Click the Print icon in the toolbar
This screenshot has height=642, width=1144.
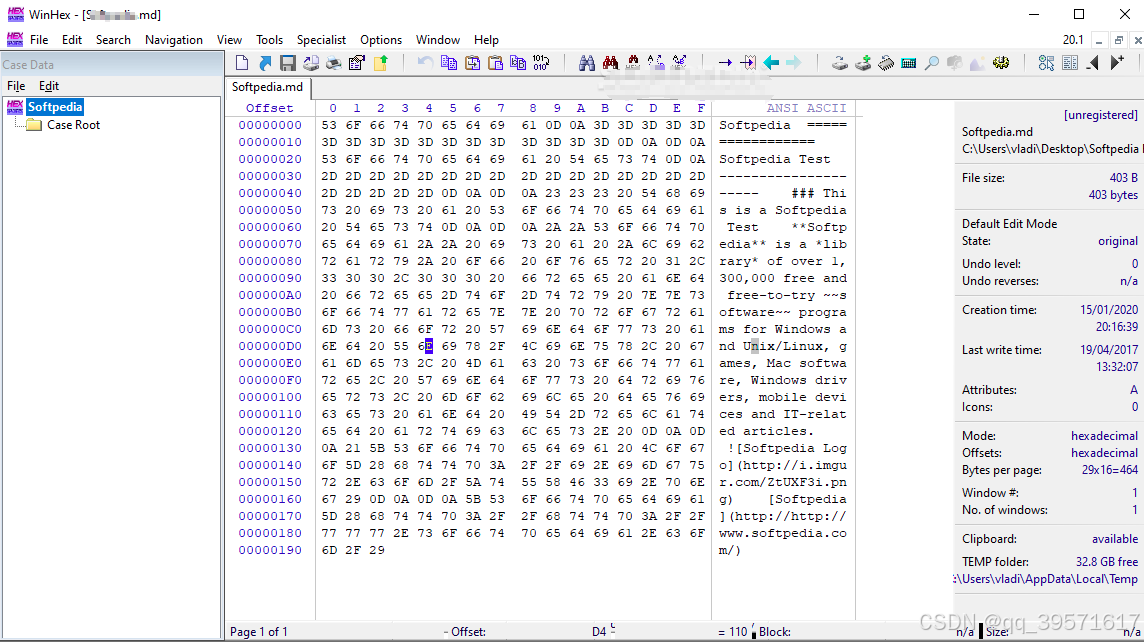pyautogui.click(x=333, y=63)
